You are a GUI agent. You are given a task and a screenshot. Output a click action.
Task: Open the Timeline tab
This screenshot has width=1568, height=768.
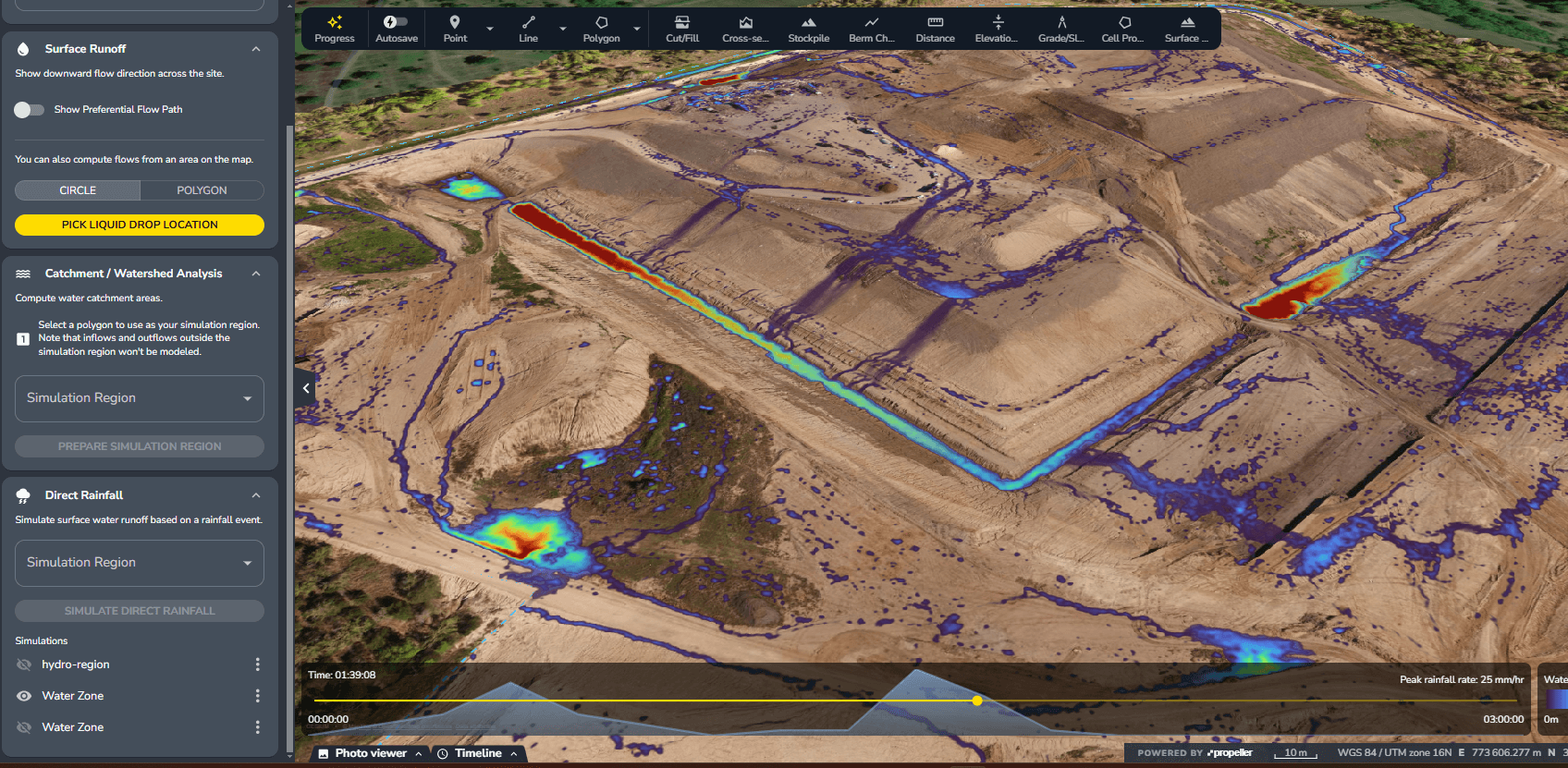point(477,753)
